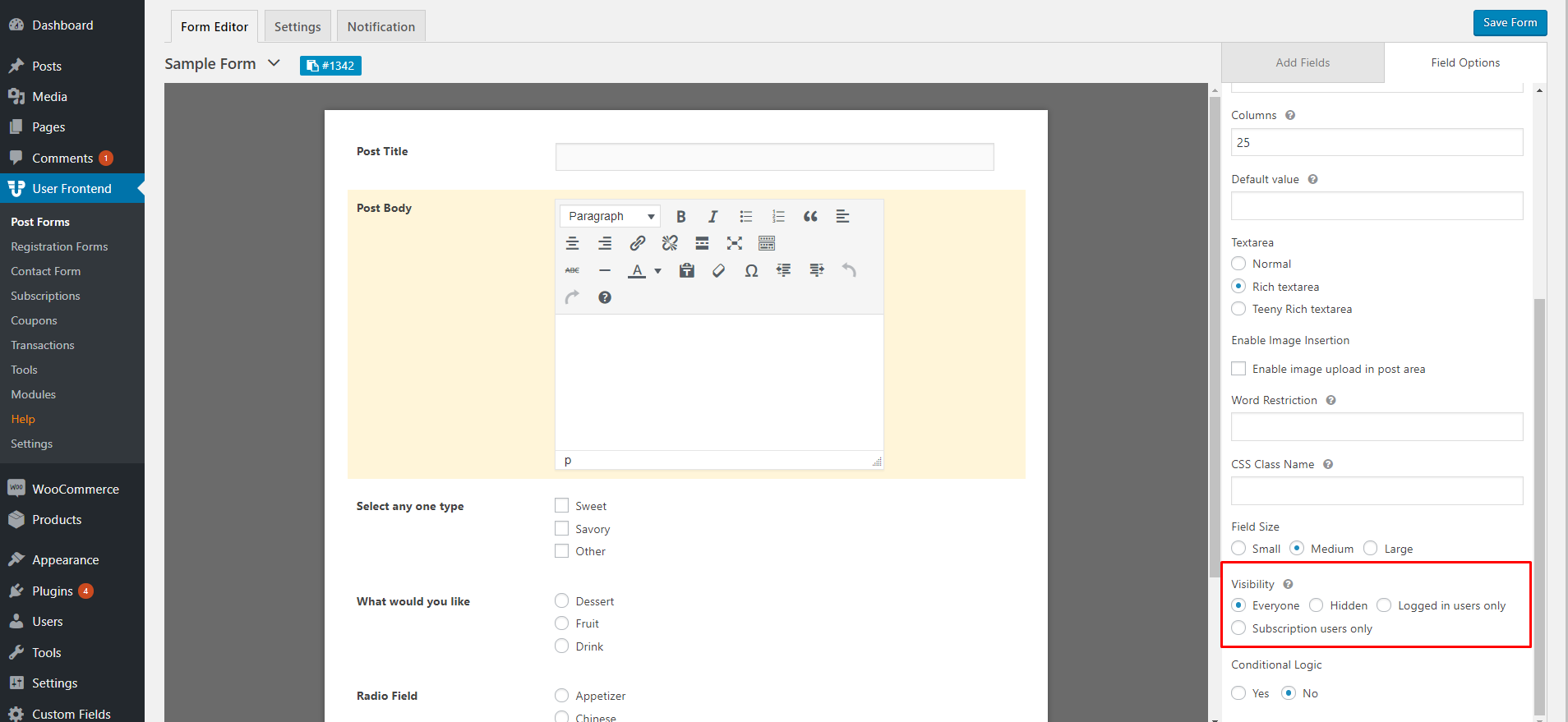Select Normal textarea option
This screenshot has height=722, width=1568.
pyautogui.click(x=1238, y=264)
